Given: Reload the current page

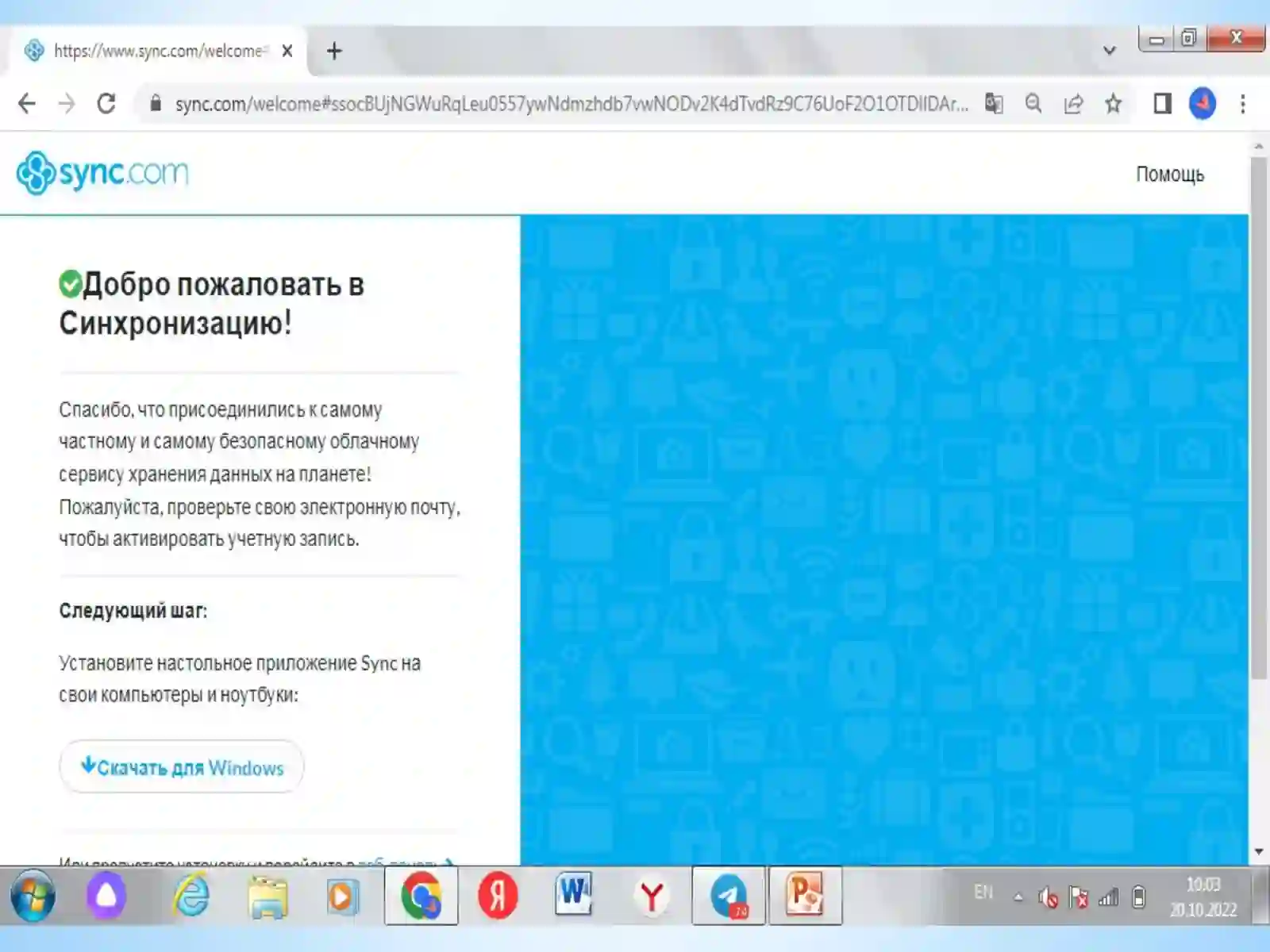Looking at the screenshot, I should 106,104.
